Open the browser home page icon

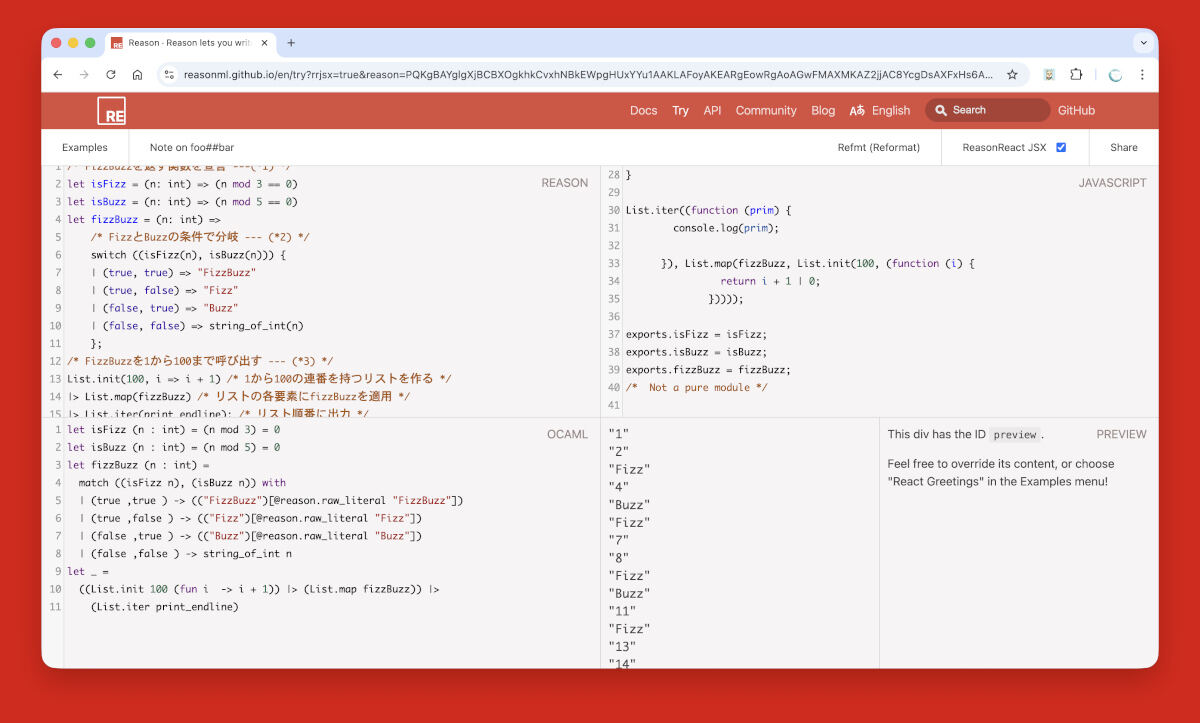click(138, 75)
